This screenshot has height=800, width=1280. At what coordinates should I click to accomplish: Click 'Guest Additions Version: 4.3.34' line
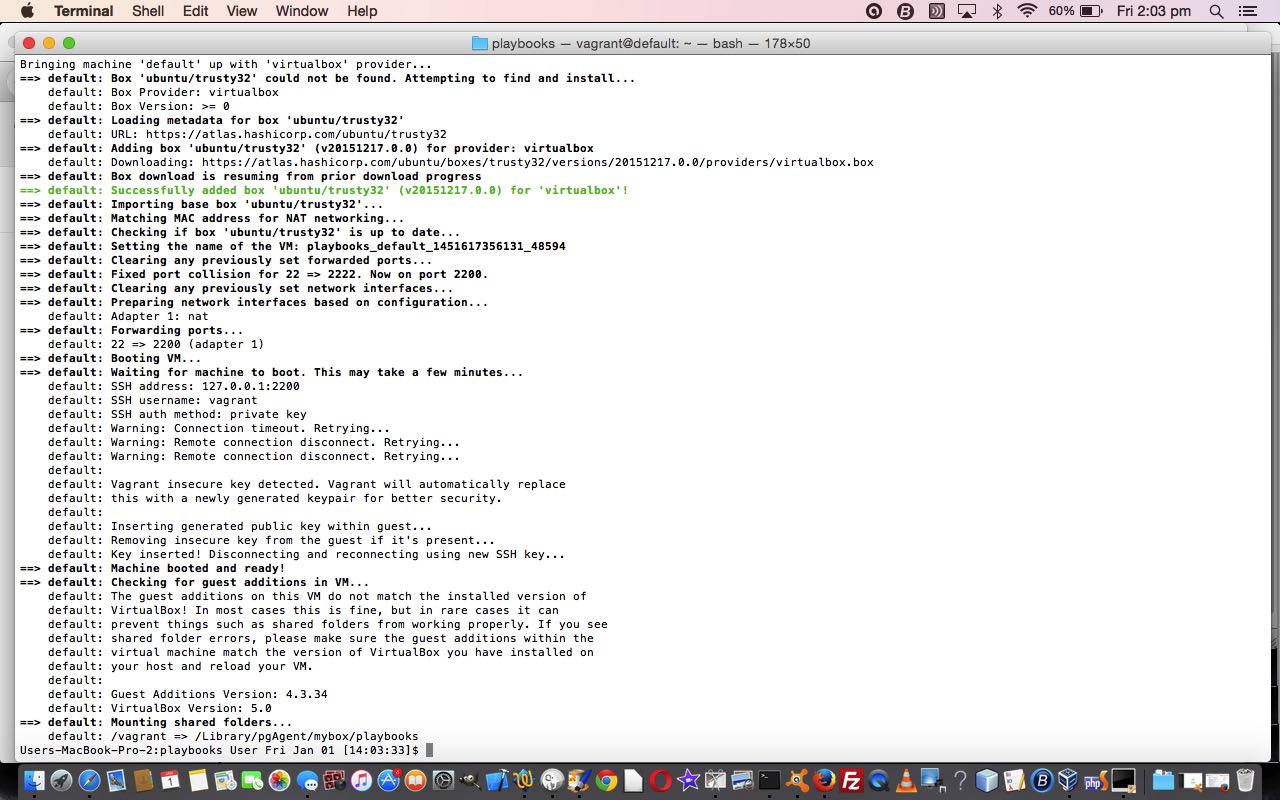(187, 694)
